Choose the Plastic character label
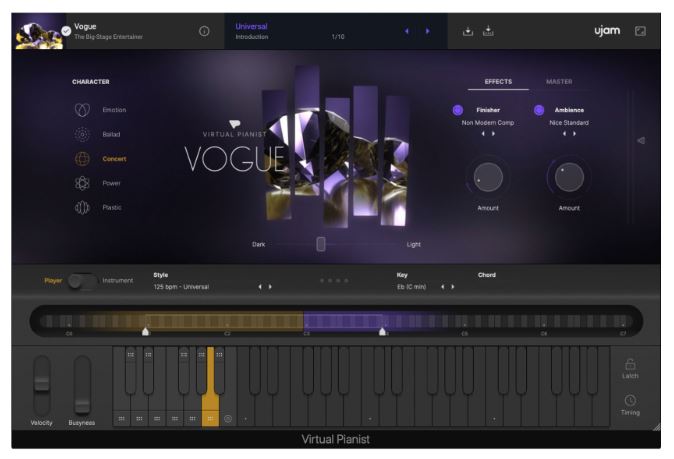The width and height of the screenshot is (674, 459). click(112, 208)
